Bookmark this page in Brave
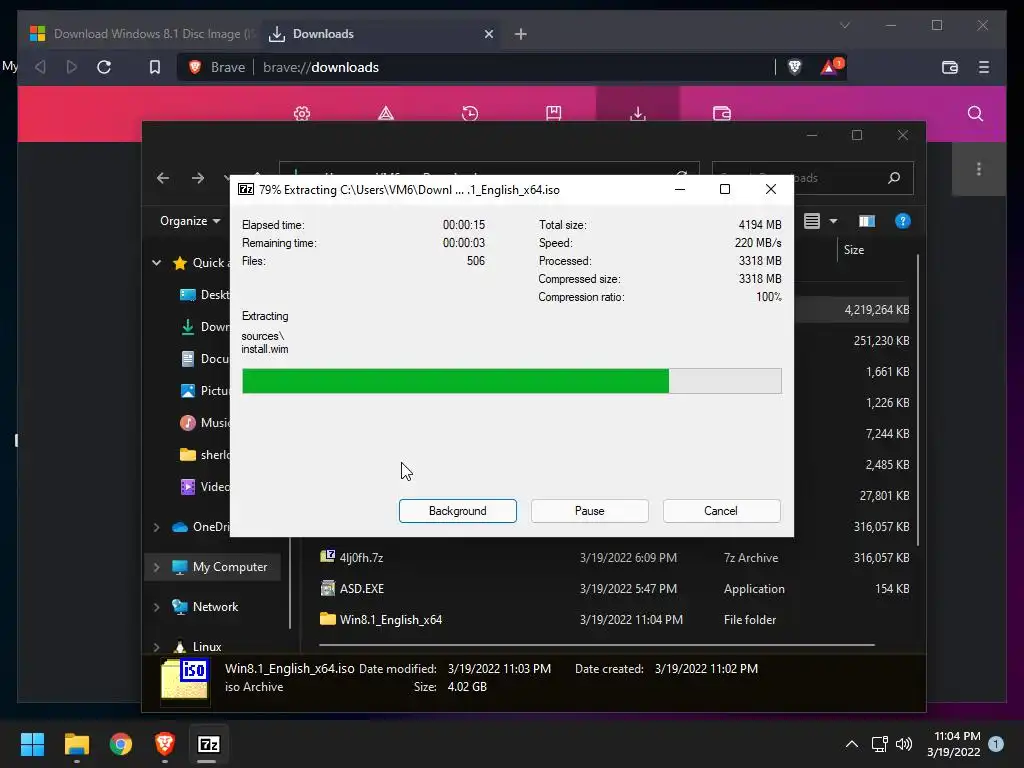 click(x=155, y=67)
